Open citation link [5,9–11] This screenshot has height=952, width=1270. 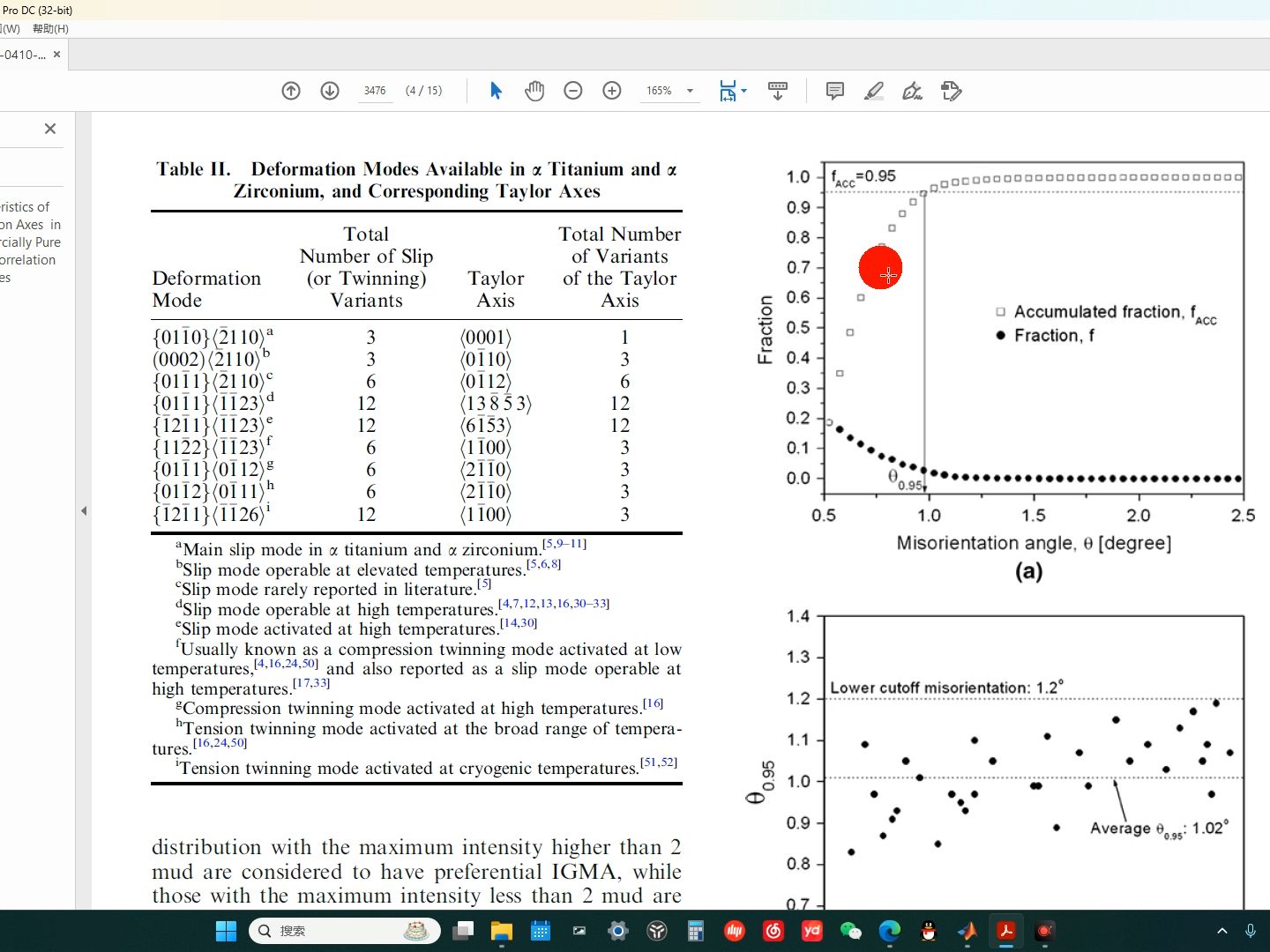(564, 544)
